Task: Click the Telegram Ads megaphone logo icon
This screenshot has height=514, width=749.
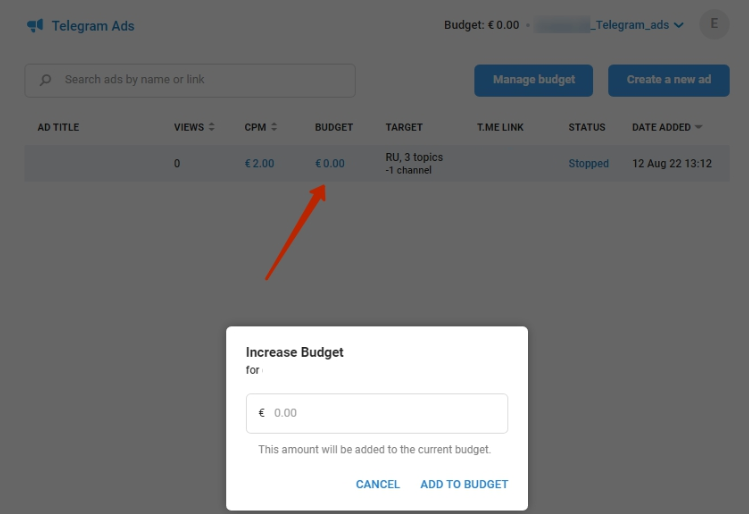Action: (35, 25)
